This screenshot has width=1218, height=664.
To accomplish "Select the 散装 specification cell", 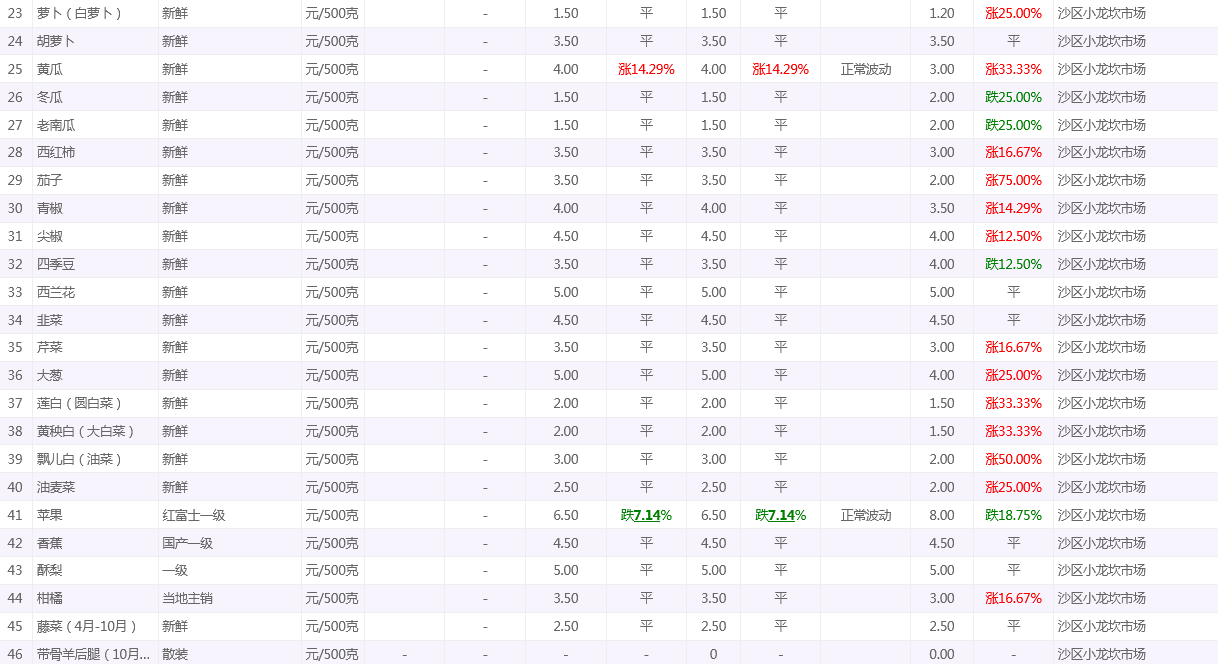I will [x=175, y=654].
